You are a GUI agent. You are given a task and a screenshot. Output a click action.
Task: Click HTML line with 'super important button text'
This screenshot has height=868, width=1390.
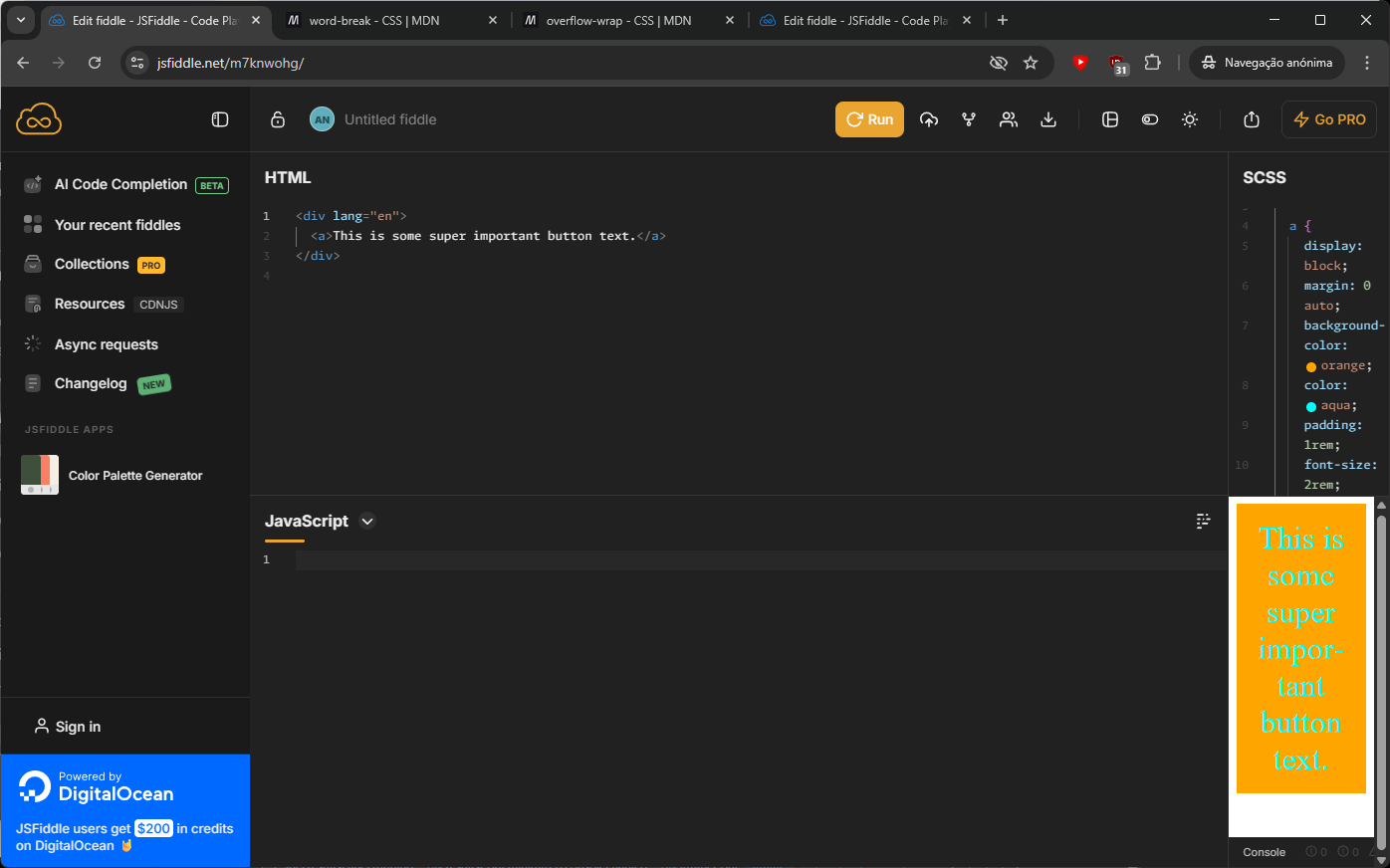coord(488,236)
